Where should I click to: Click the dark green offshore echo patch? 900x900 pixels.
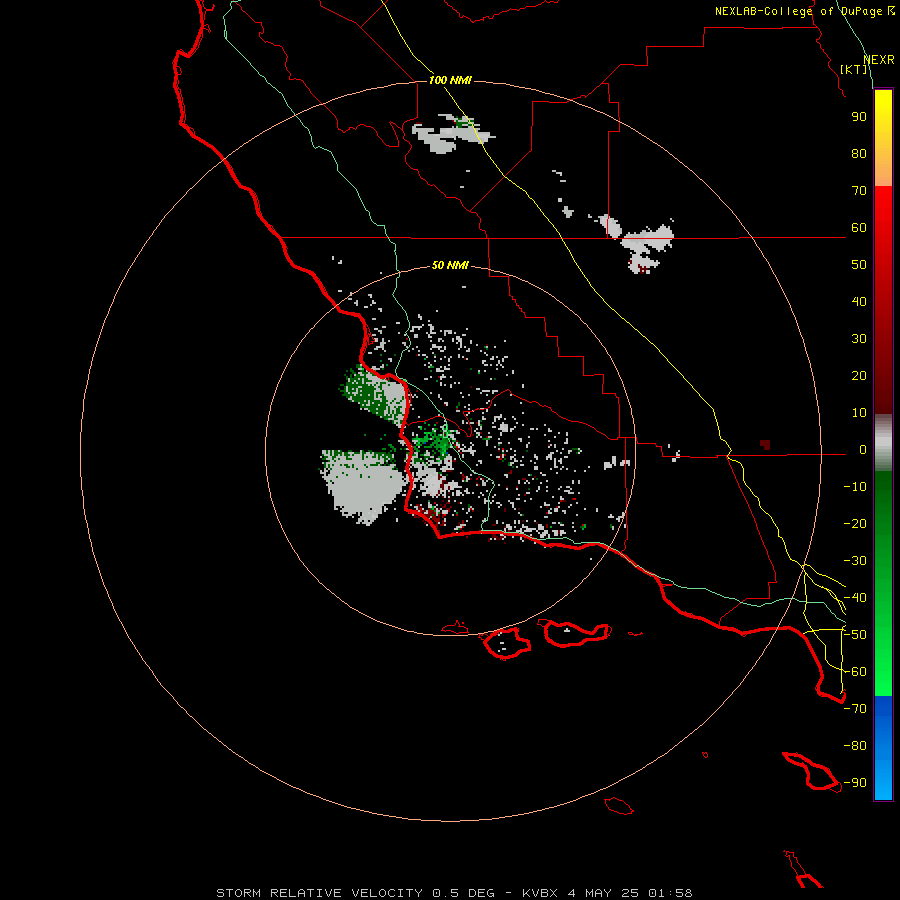point(373,393)
